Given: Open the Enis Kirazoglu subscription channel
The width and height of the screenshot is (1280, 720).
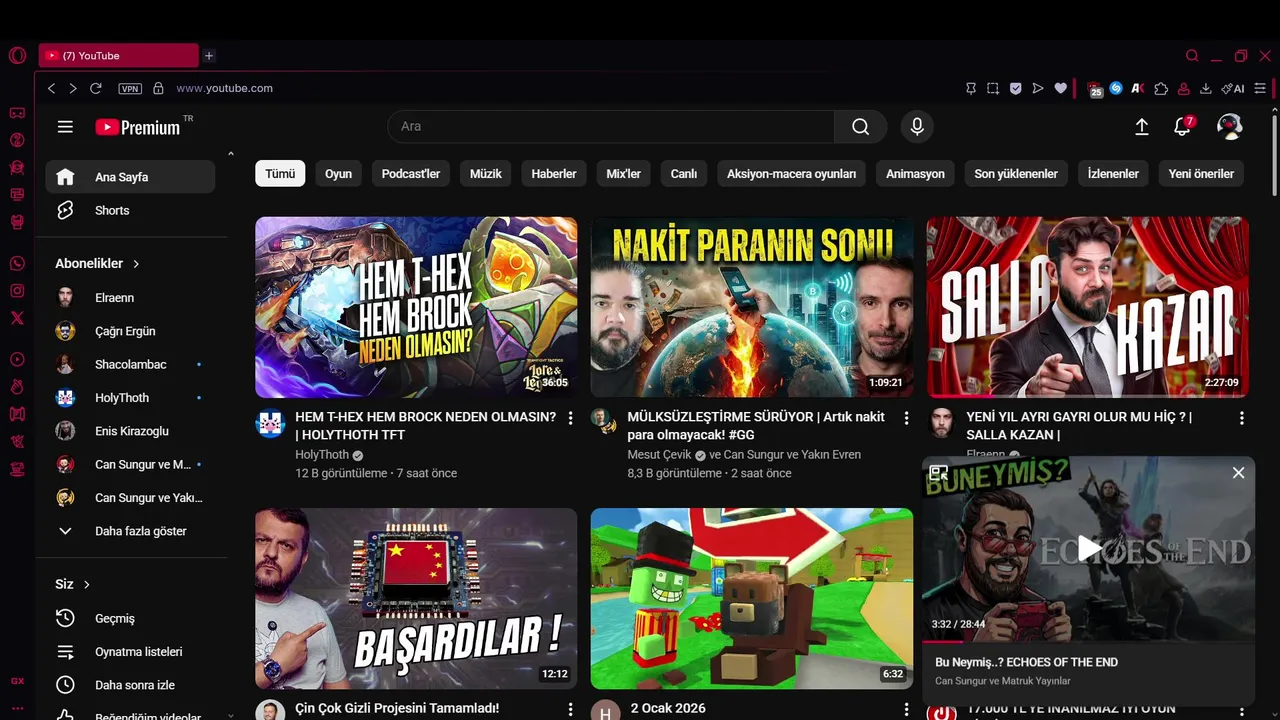Looking at the screenshot, I should click(130, 431).
